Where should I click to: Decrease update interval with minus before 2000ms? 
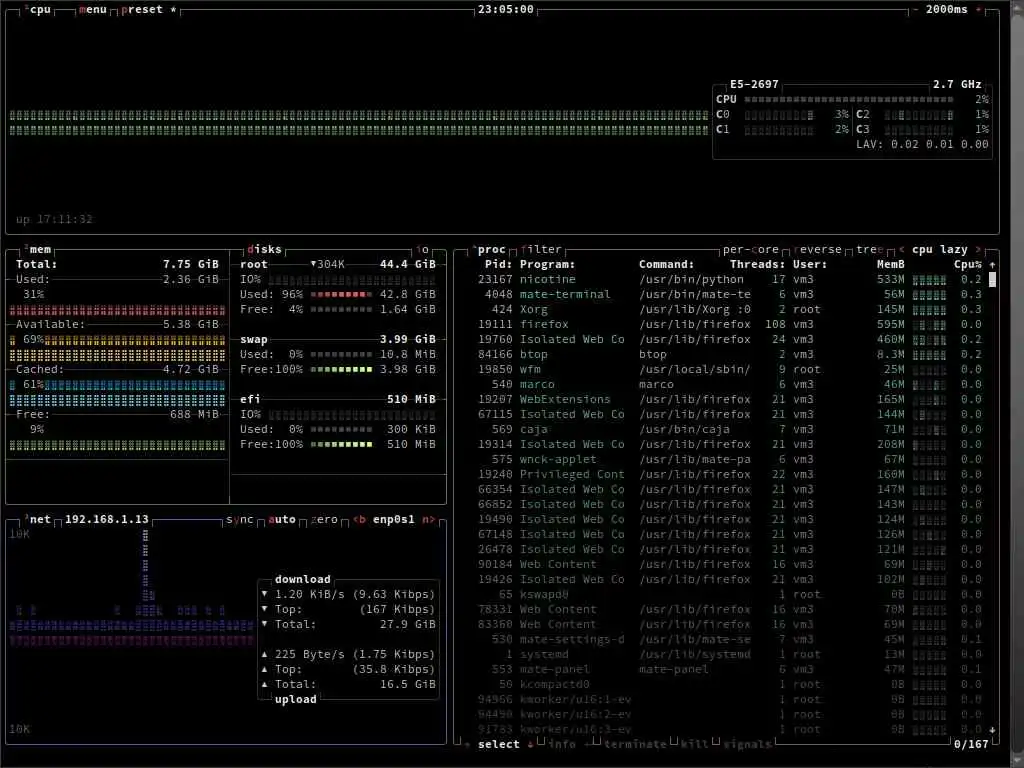click(914, 9)
